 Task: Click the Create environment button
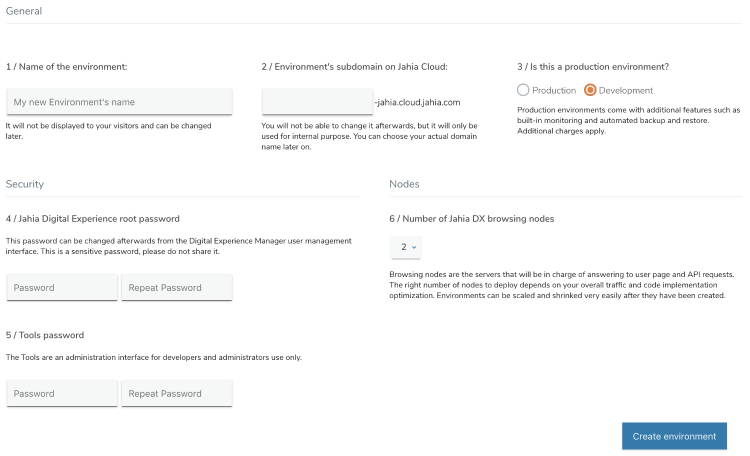pyautogui.click(x=674, y=436)
